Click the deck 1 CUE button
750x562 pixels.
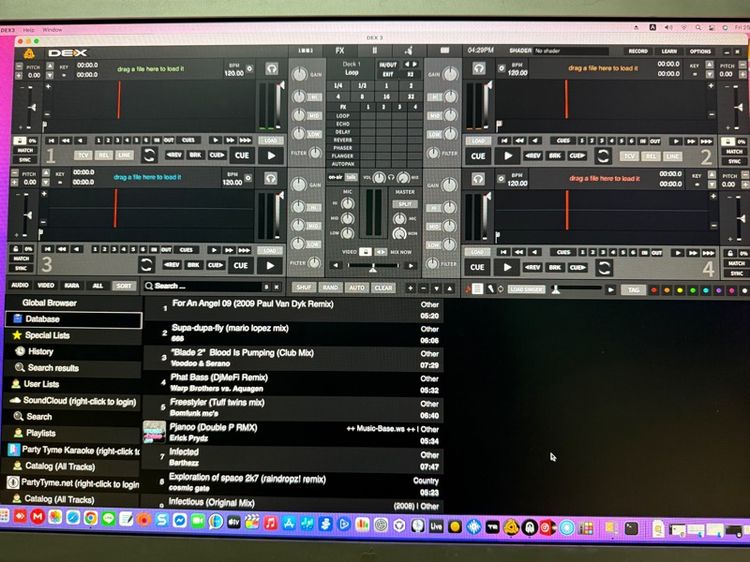[242, 155]
